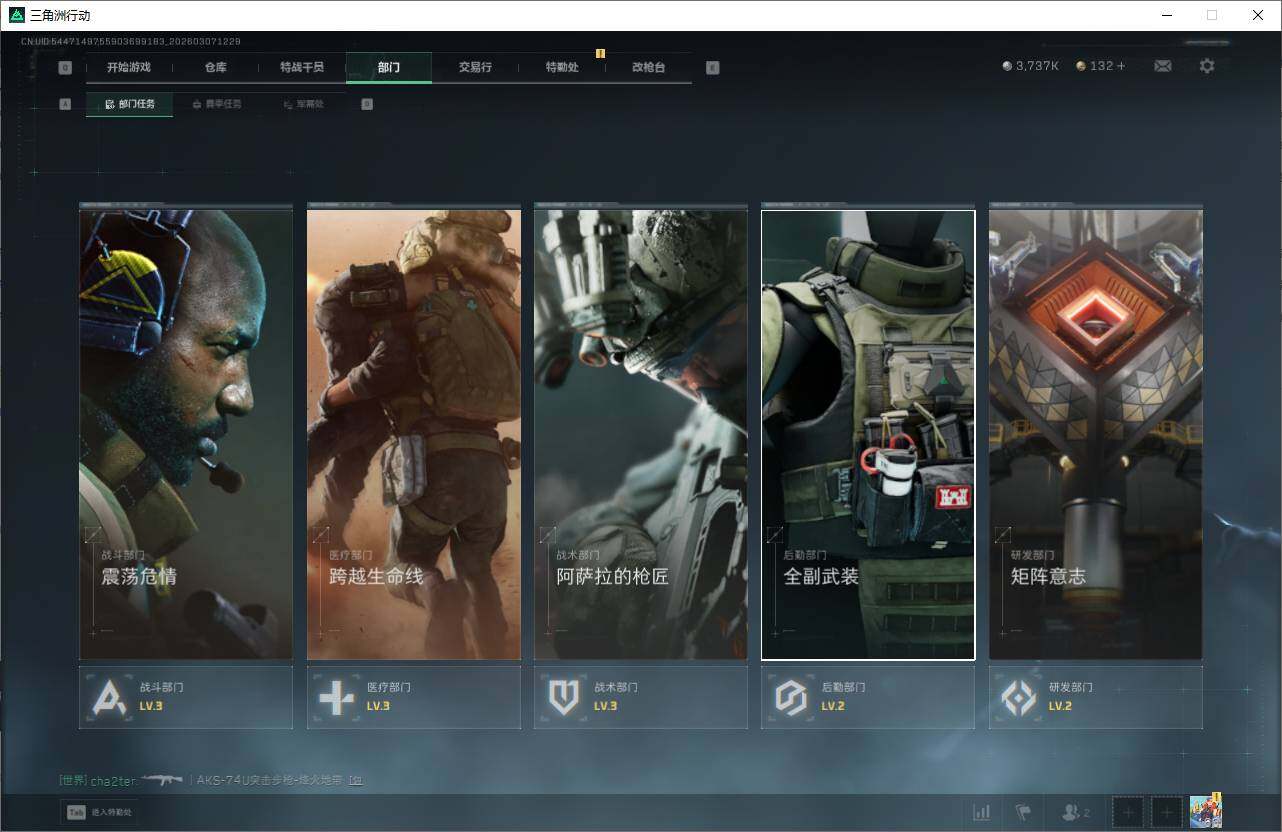The height and width of the screenshot is (832, 1282).
Task: Click the second empty squad slot plus
Action: click(1166, 813)
